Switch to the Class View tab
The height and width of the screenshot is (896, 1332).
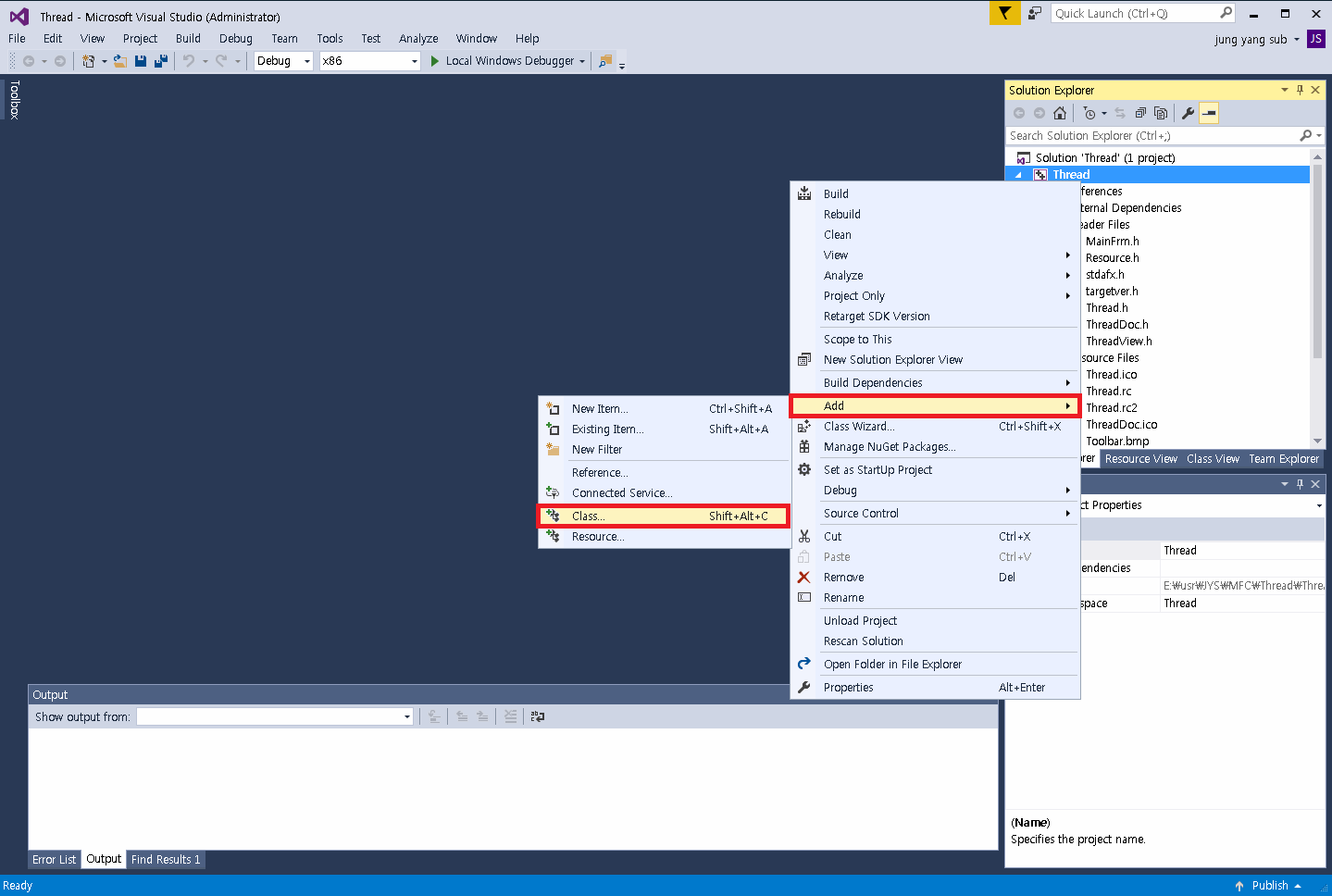pyautogui.click(x=1213, y=459)
